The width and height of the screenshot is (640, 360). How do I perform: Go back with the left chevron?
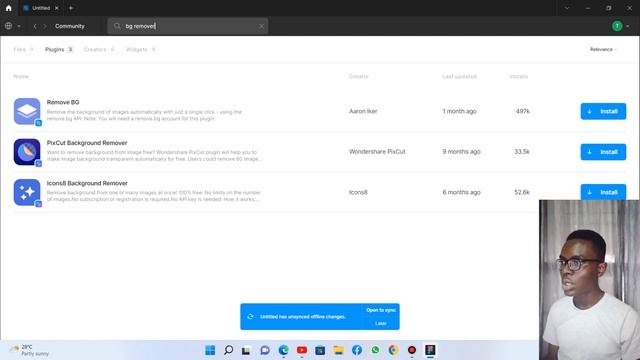[35, 26]
